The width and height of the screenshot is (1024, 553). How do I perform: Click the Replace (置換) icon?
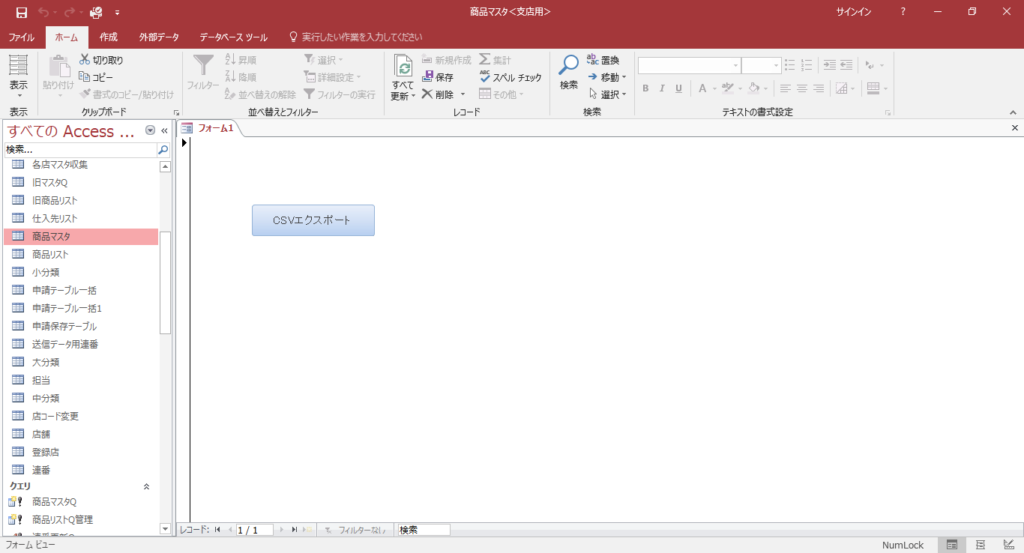click(592, 59)
